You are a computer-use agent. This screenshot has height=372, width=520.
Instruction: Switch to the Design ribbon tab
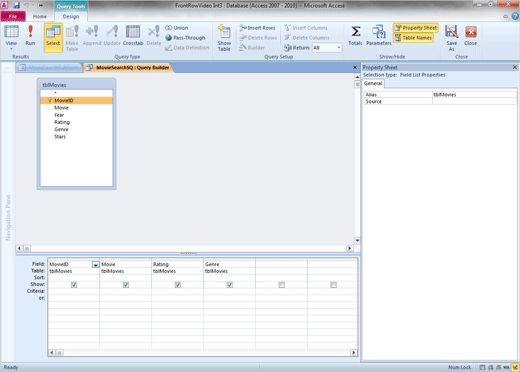click(x=71, y=16)
